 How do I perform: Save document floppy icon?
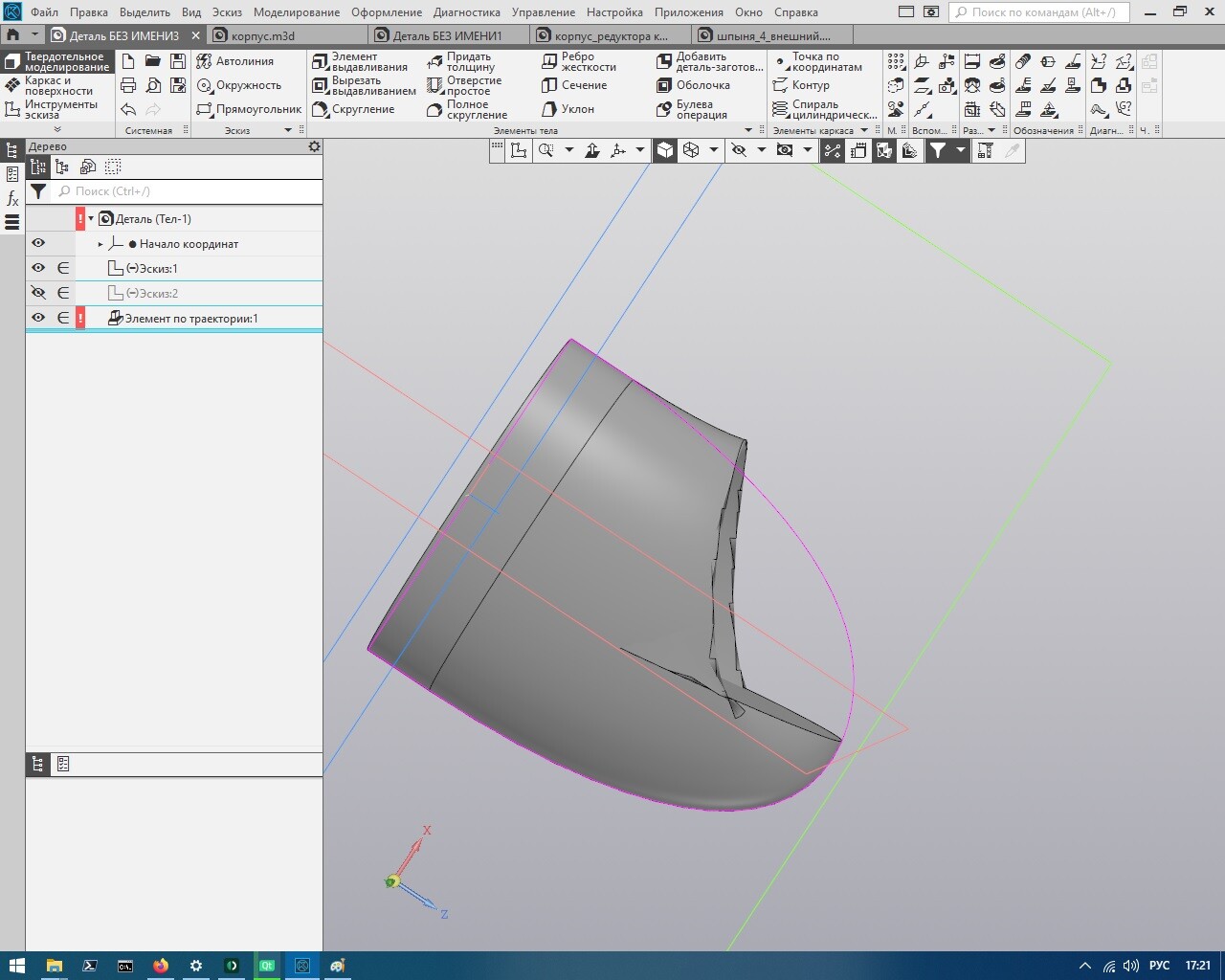coord(178,61)
